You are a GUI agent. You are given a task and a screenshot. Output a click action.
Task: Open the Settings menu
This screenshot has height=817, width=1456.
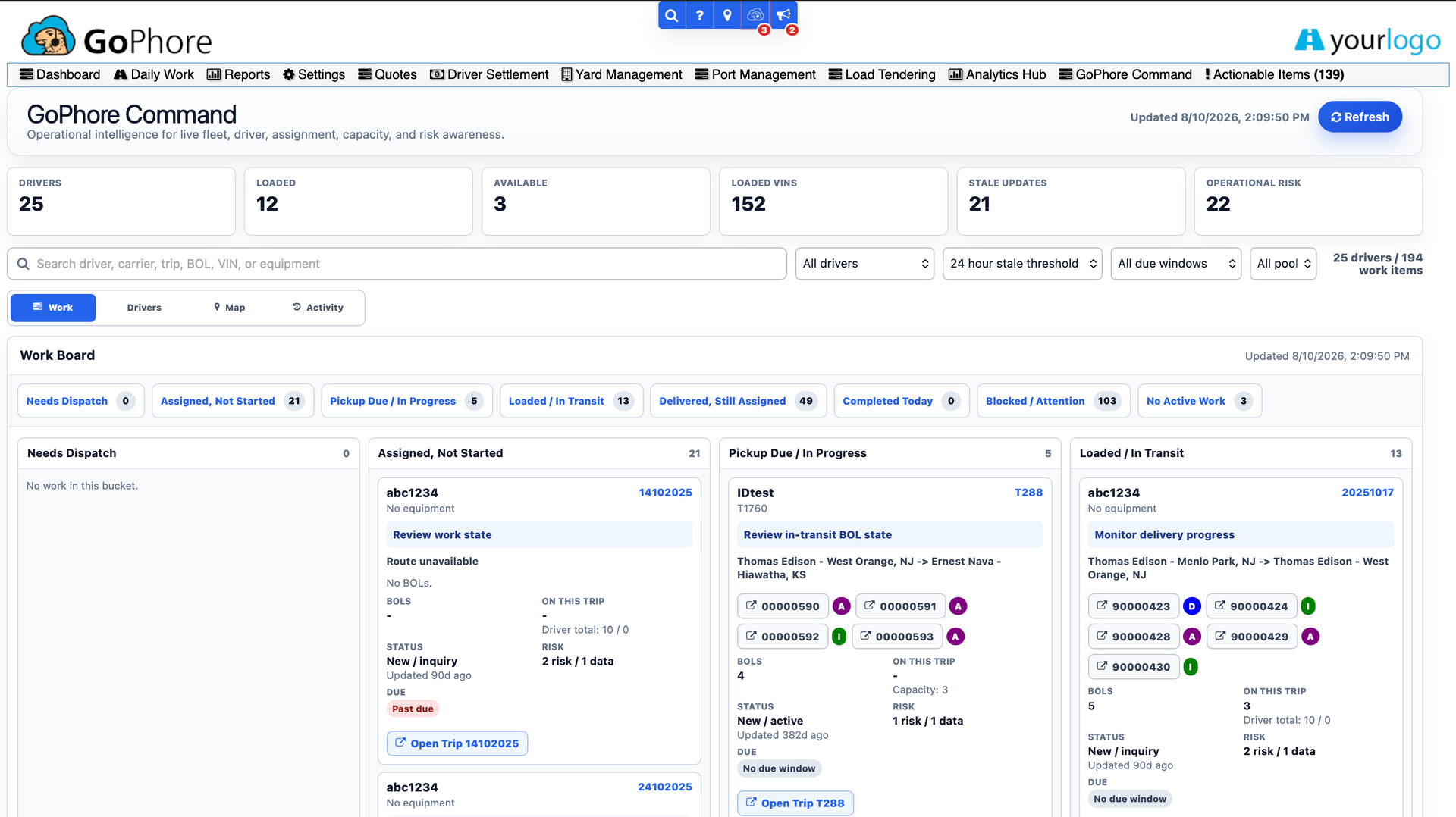(314, 74)
